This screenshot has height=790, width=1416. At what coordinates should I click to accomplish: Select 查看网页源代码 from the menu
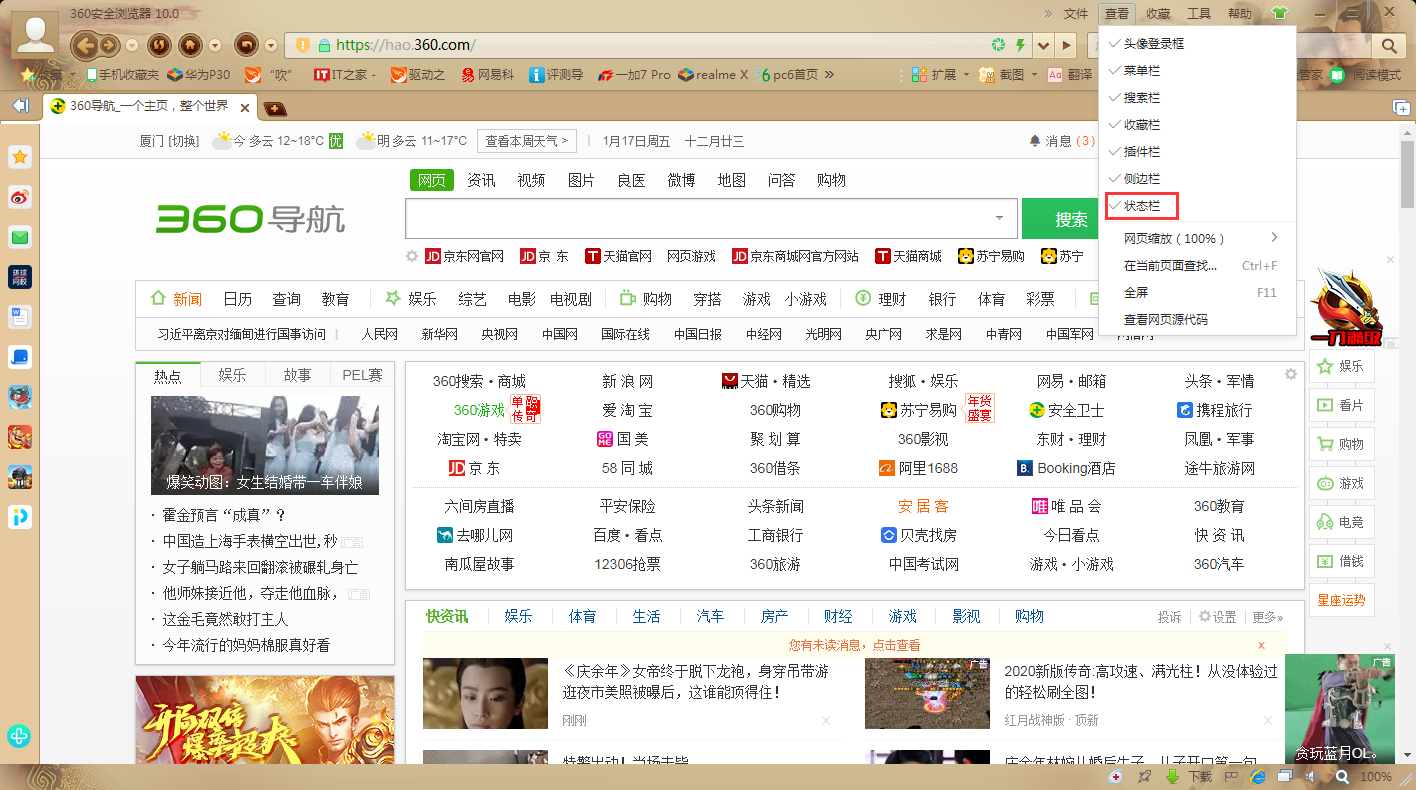(x=1166, y=320)
